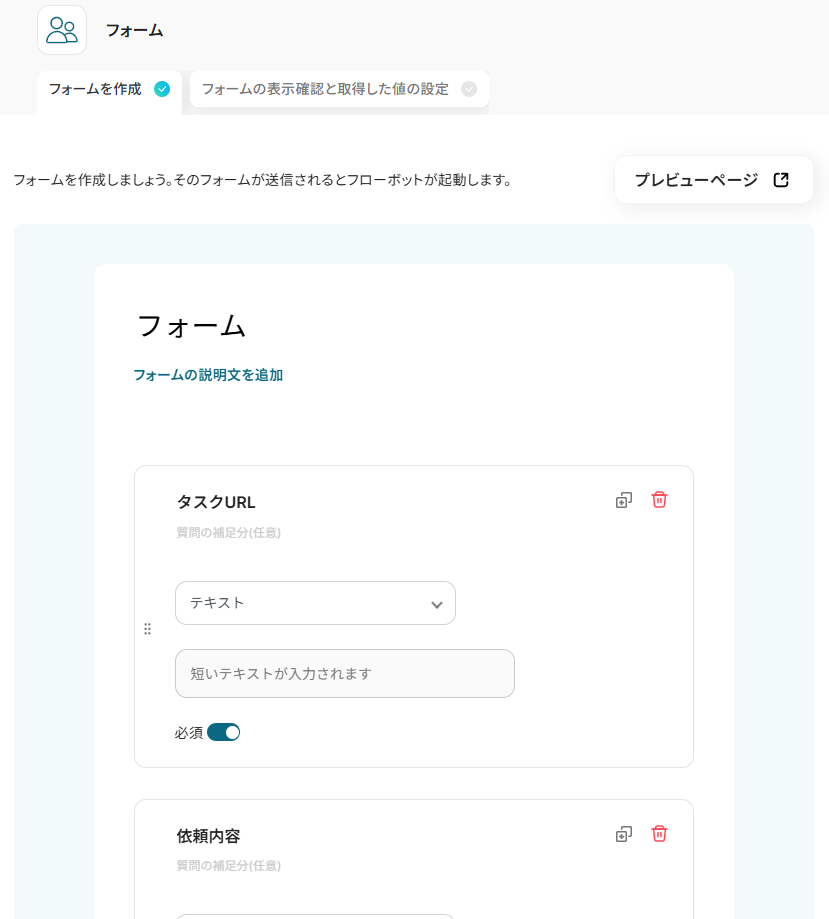Edit the 依頼内容 question title
The width and height of the screenshot is (829, 919).
(x=208, y=836)
